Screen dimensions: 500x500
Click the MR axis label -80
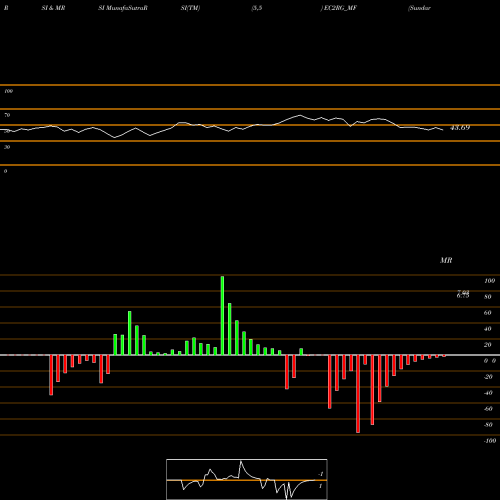(x=488, y=425)
